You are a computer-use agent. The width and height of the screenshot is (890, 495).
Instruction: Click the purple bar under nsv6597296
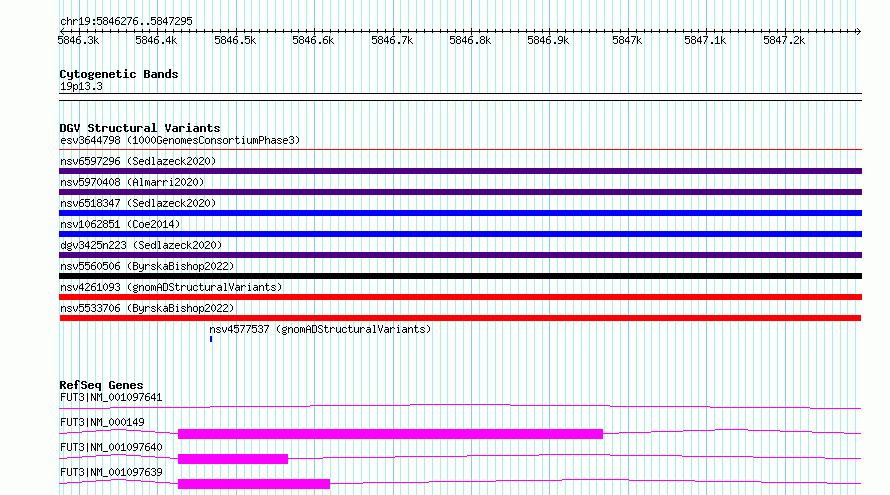[x=460, y=171]
